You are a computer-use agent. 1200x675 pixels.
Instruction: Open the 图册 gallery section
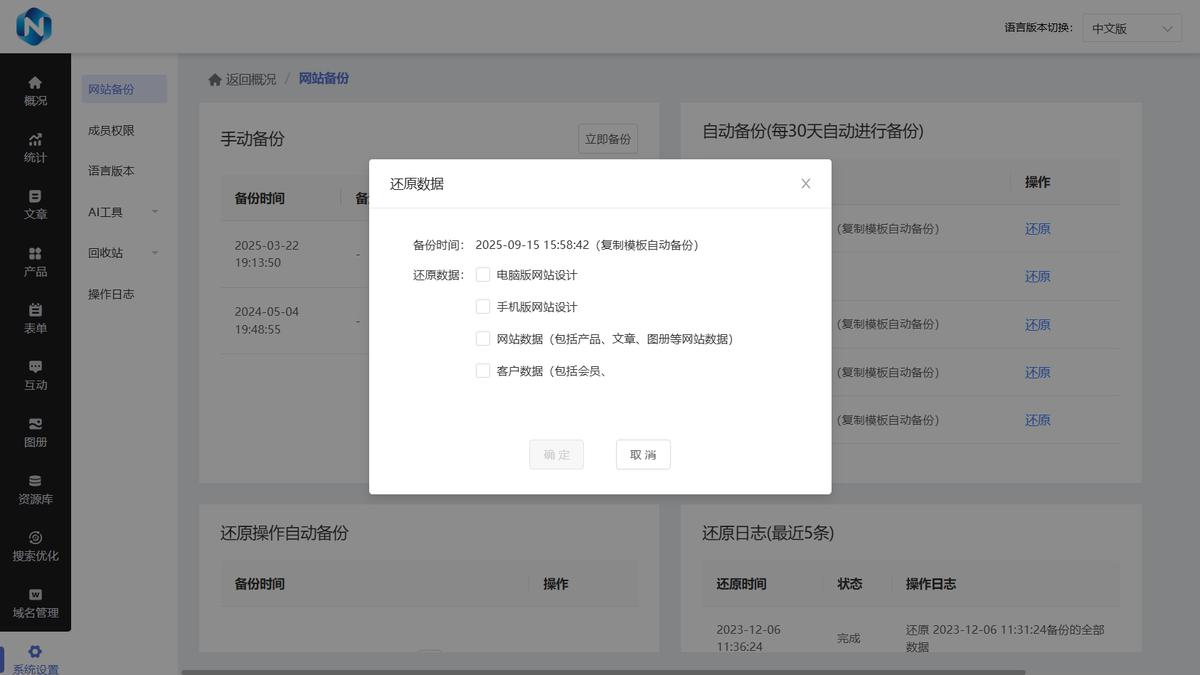coord(35,432)
